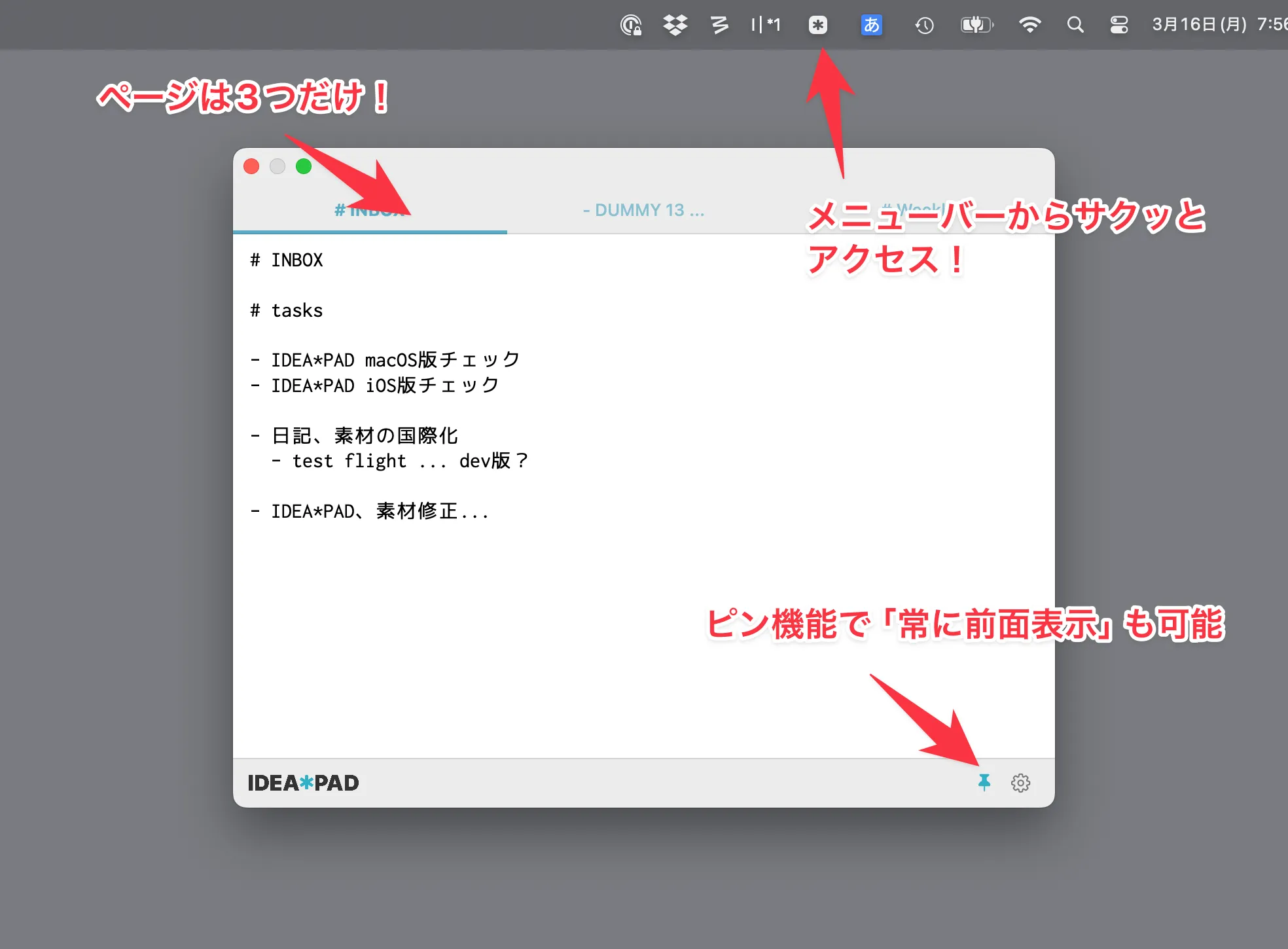Open the Dropbox menu bar icon

(x=675, y=25)
